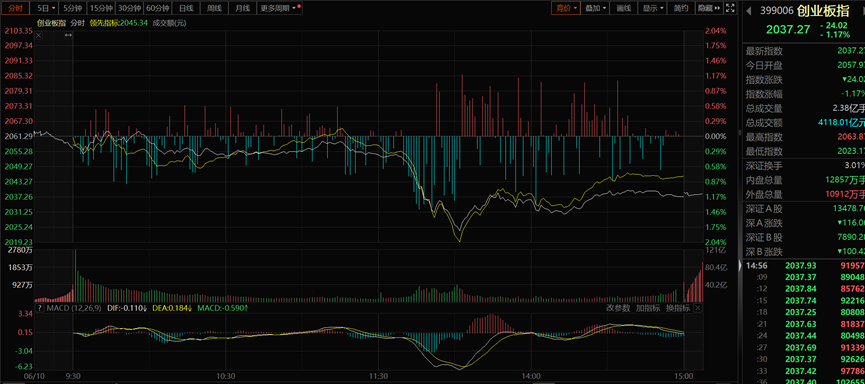Click the horizontal double-arrow stretch icon
This screenshot has width=865, height=384.
(x=68, y=35)
